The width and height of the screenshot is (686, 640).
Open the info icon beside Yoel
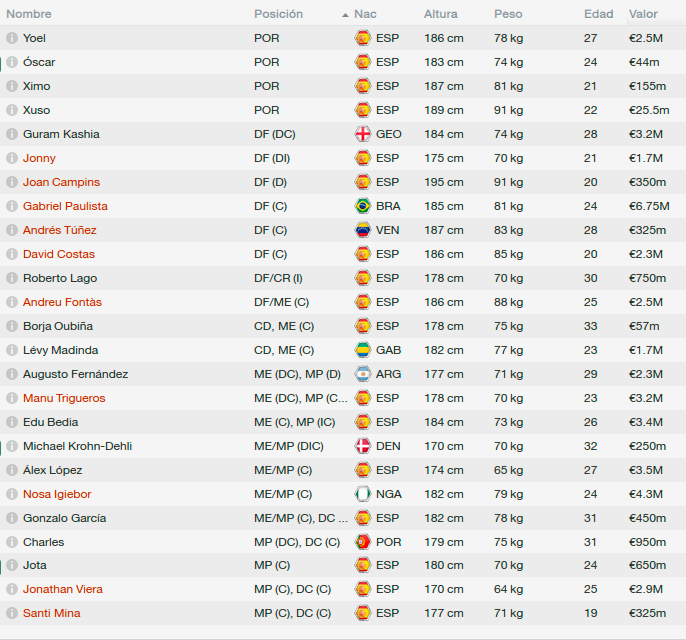pos(12,38)
